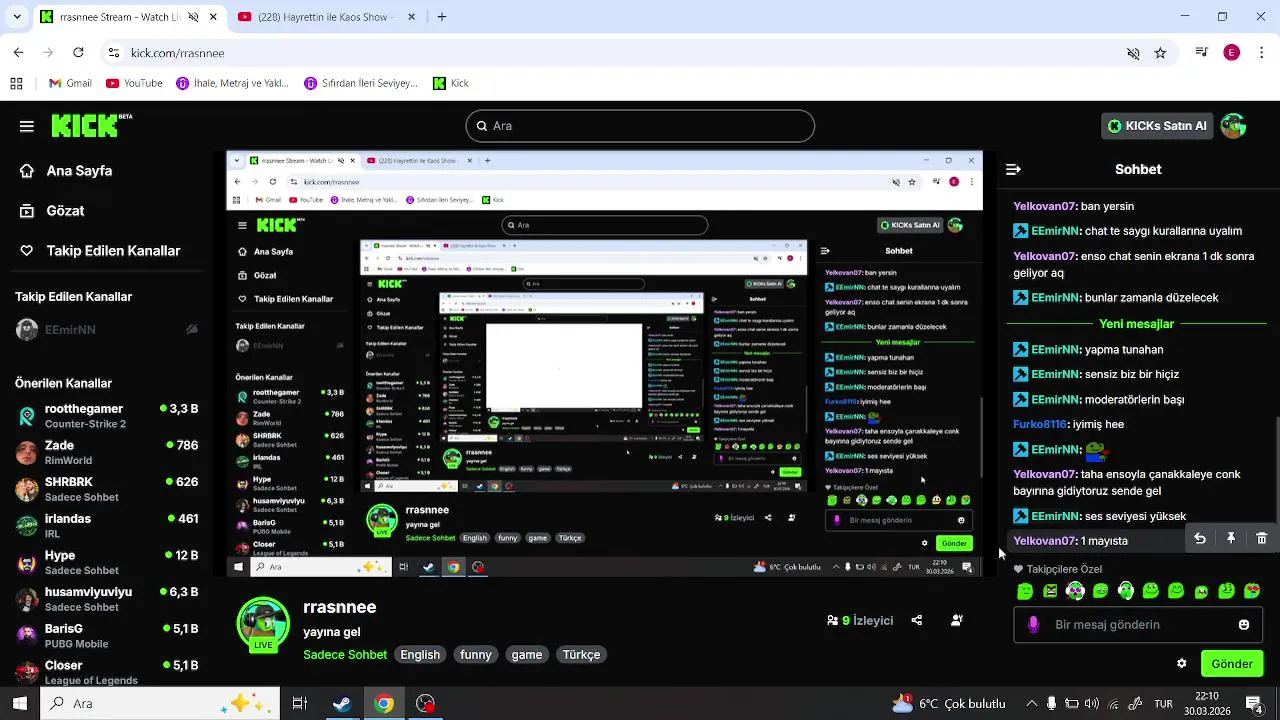1280x720 pixels.
Task: Open Kick profile avatar menu
Action: point(1233,126)
